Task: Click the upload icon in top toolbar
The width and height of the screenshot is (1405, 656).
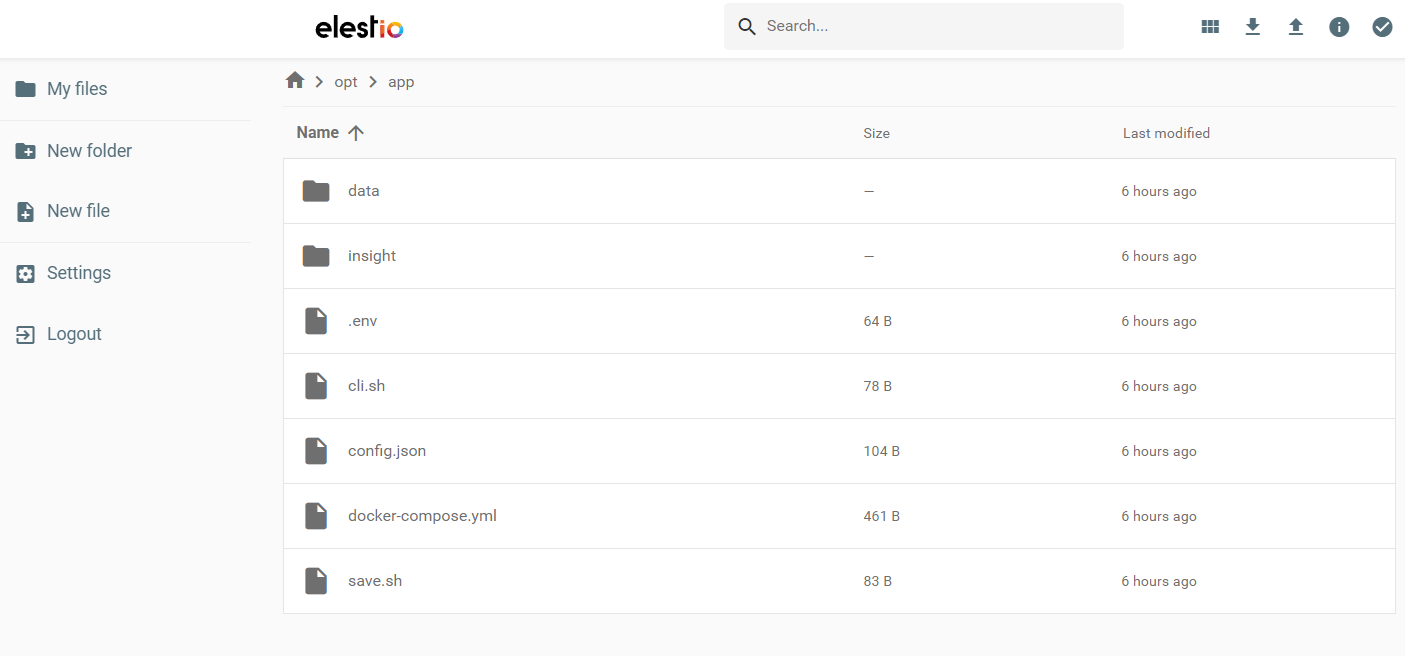Action: click(x=1296, y=27)
